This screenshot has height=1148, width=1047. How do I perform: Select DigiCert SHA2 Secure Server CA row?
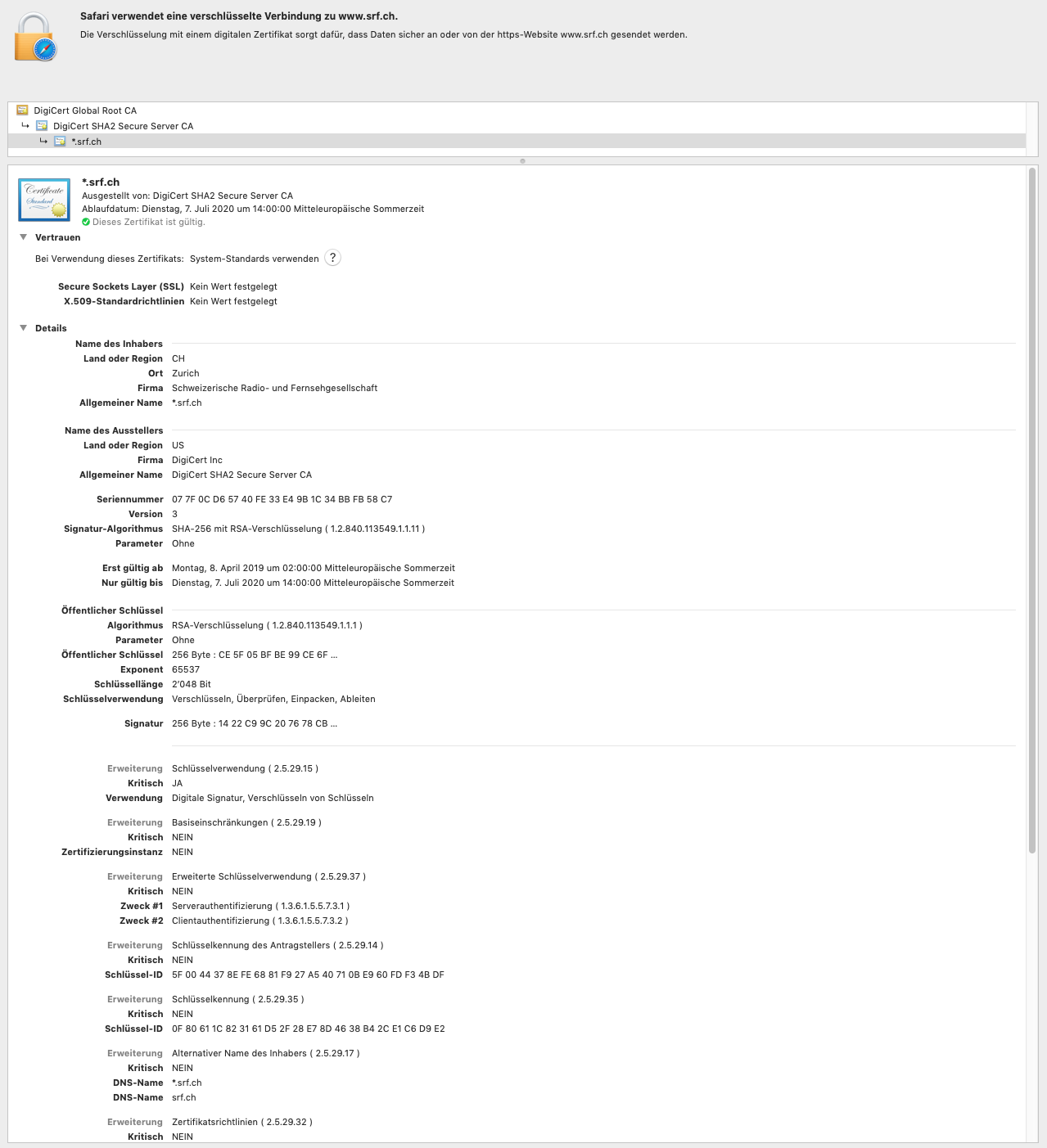coord(517,126)
